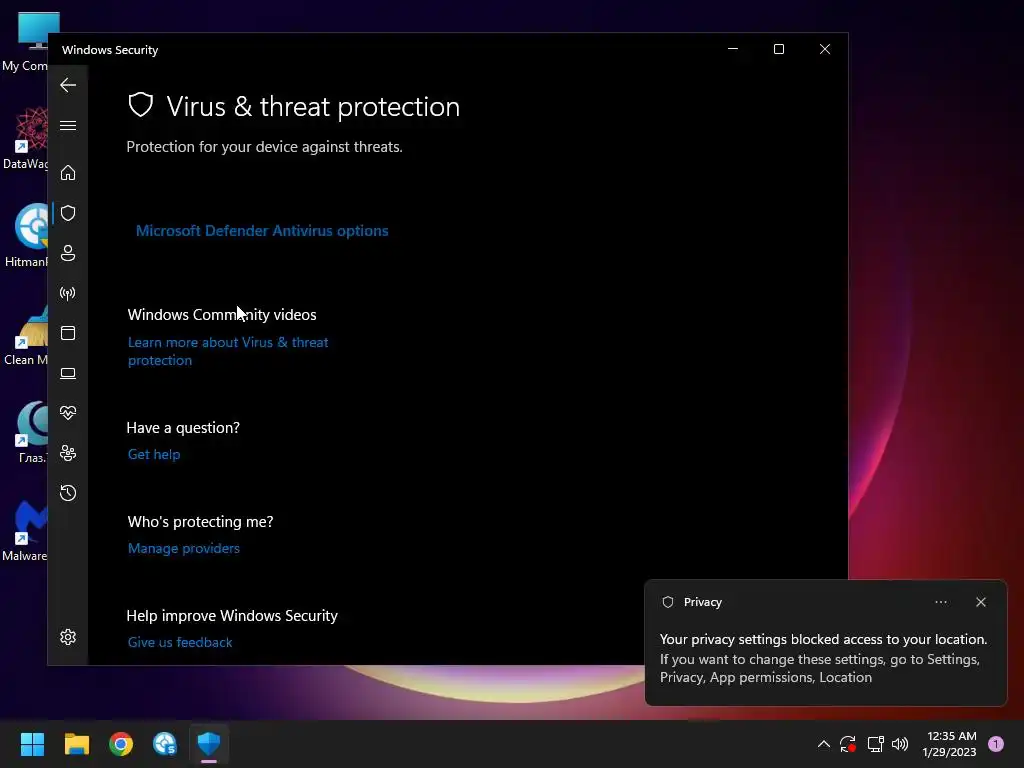
Task: Open Learn more about Virus & threat protection
Action: (x=228, y=351)
